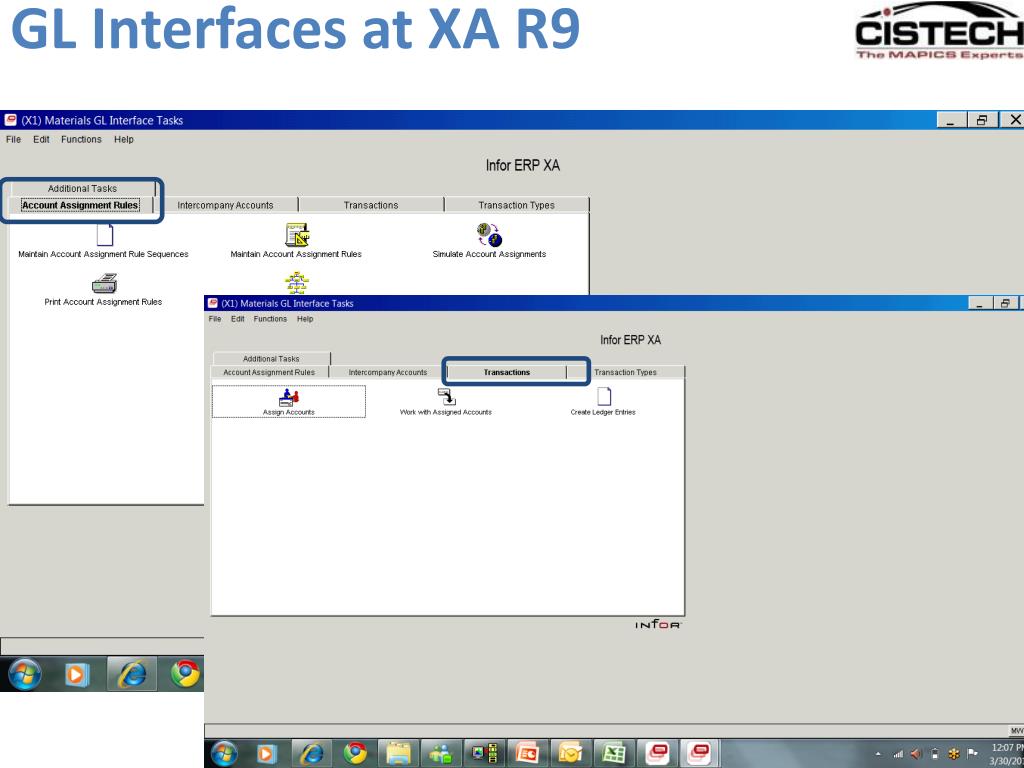Click the network signal tray icon
This screenshot has width=1024, height=768.
[898, 754]
